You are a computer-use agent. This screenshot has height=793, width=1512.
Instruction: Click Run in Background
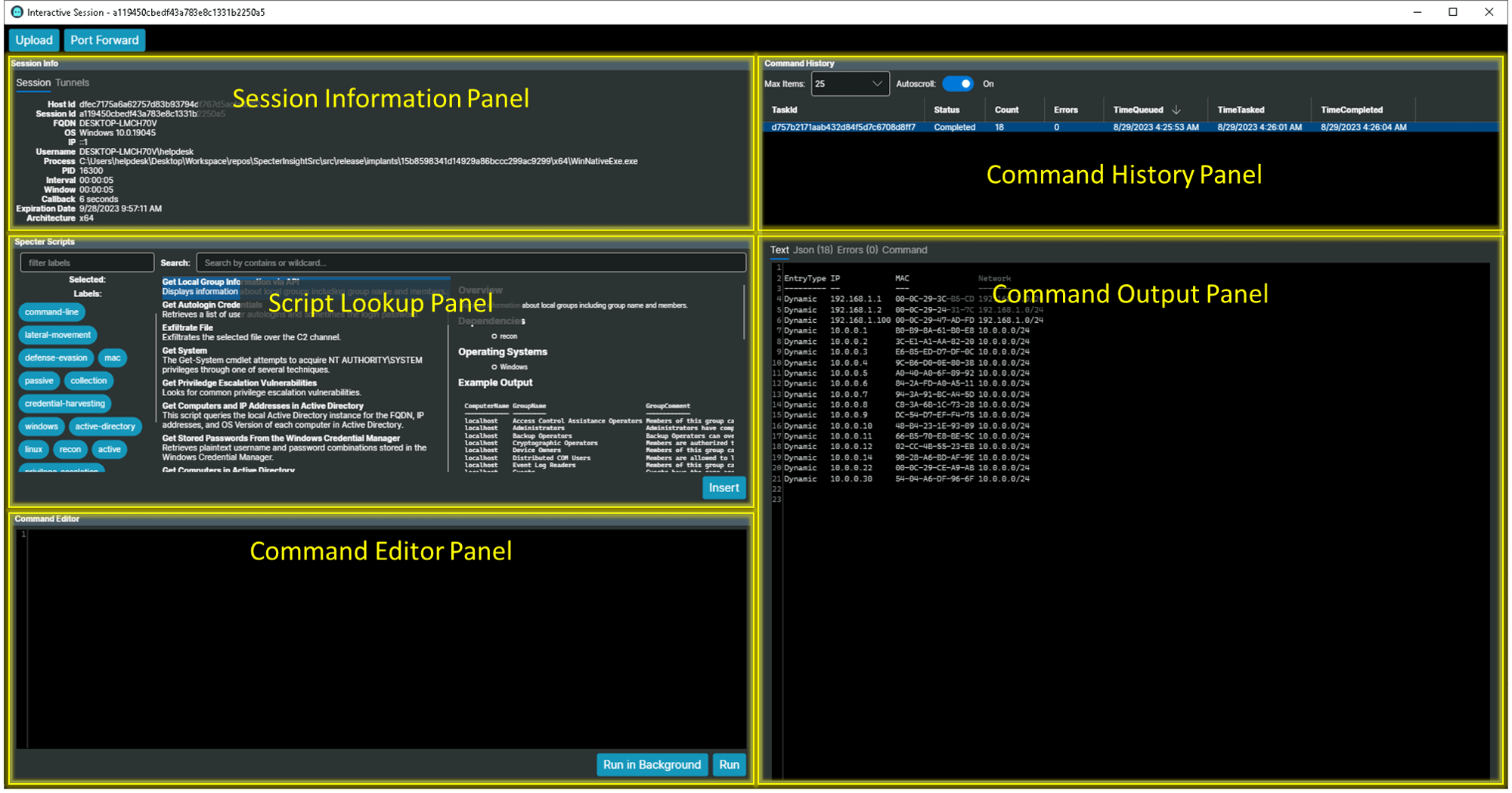point(652,765)
